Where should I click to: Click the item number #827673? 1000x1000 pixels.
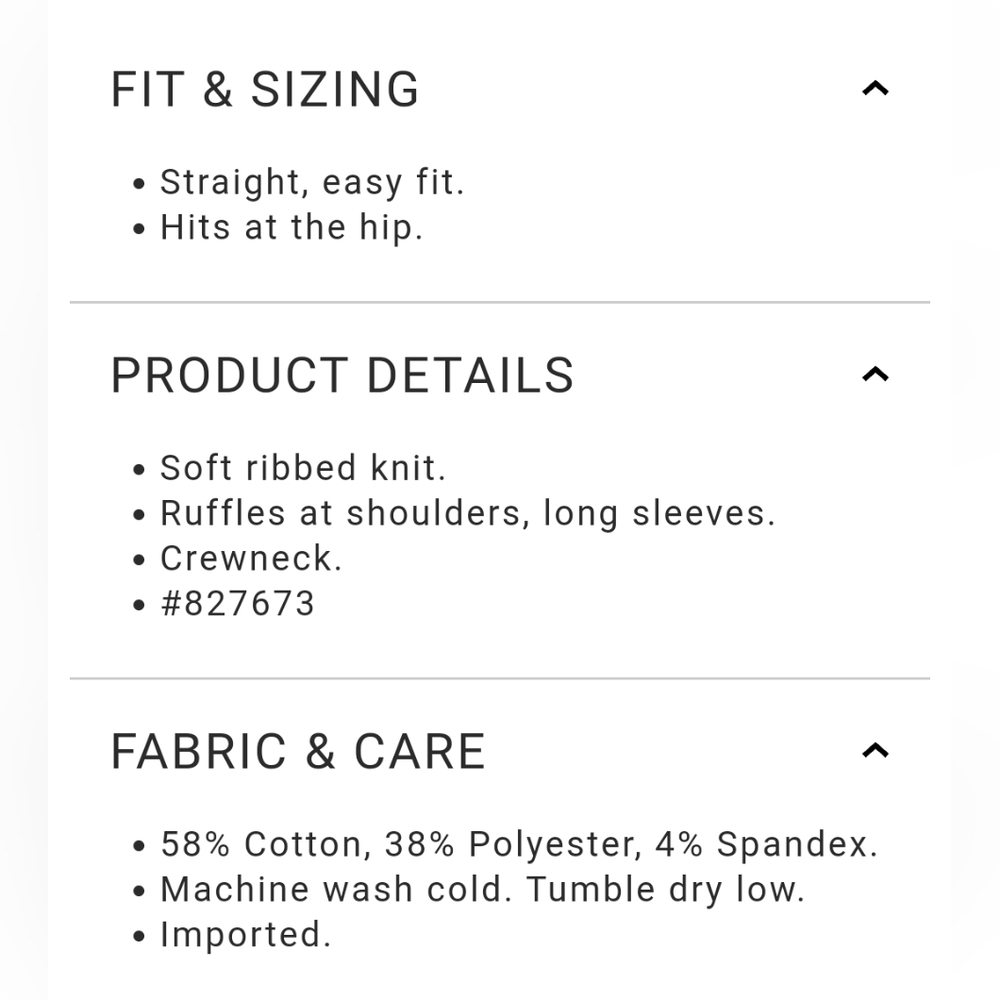point(238,604)
